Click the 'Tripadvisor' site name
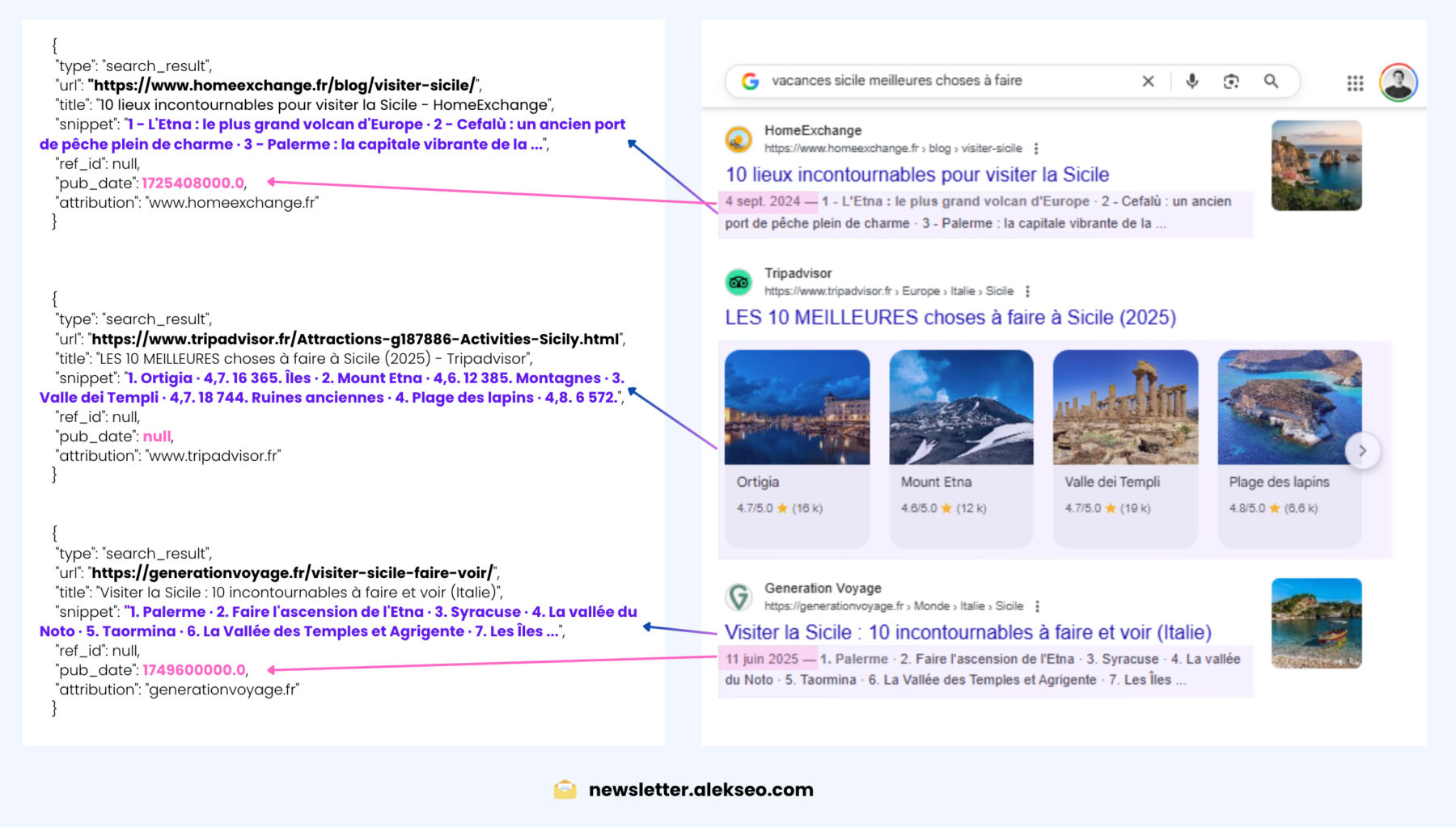This screenshot has height=827, width=1456. point(798,273)
